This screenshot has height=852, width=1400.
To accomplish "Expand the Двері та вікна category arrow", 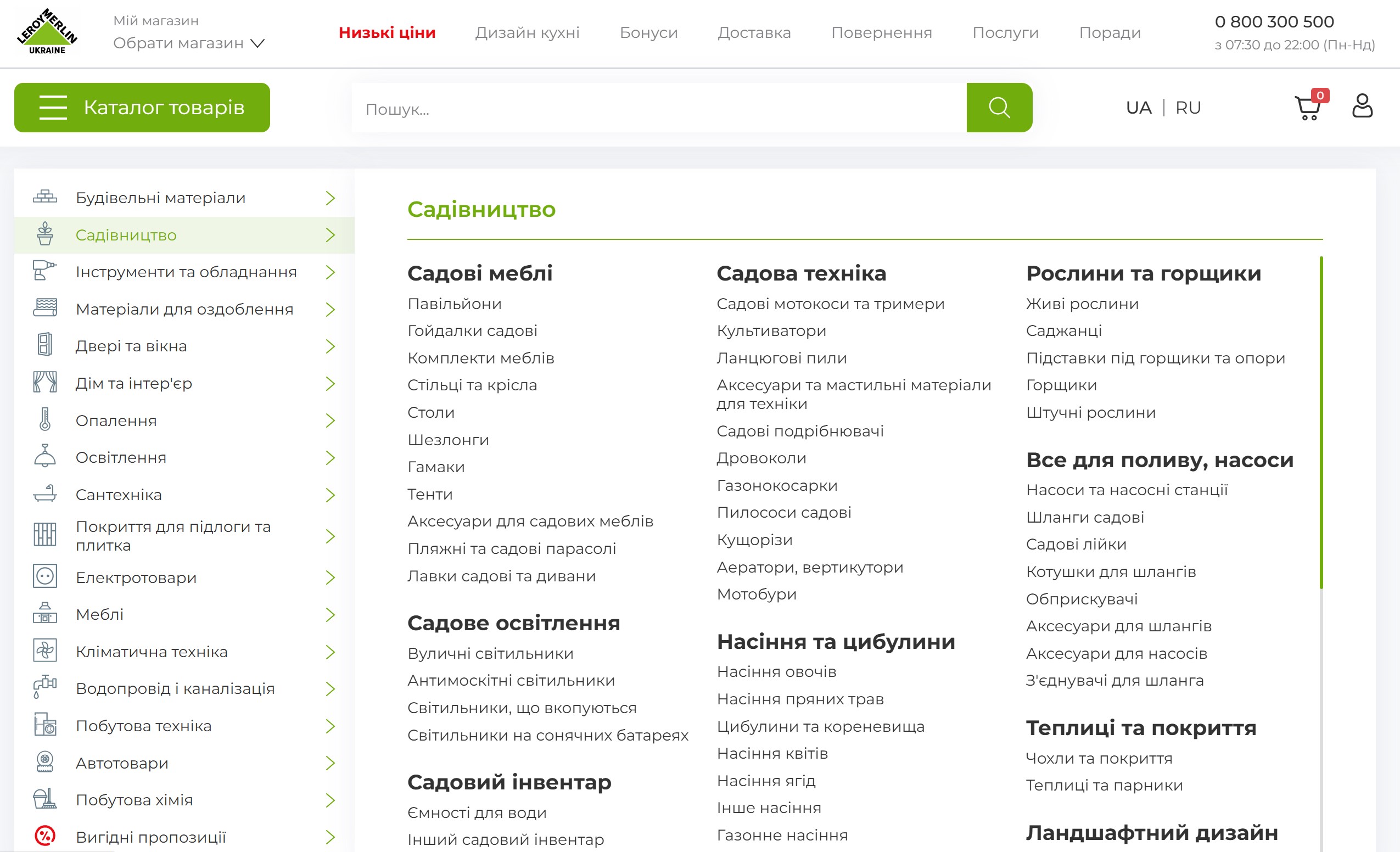I will click(330, 346).
